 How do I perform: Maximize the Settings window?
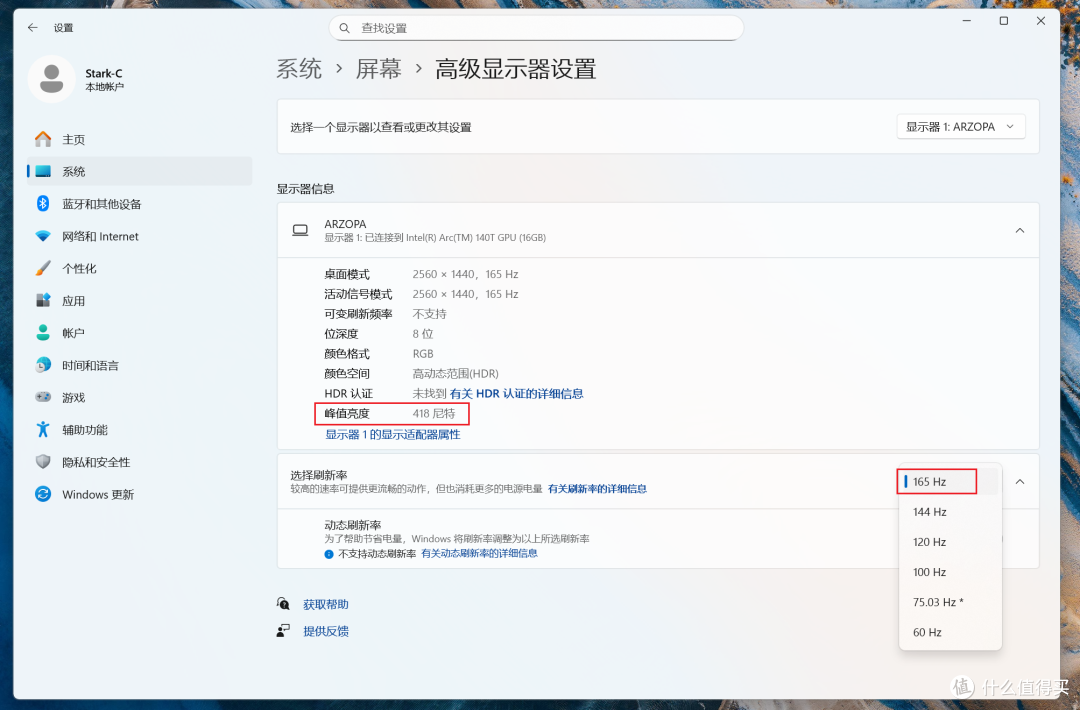coord(1004,21)
